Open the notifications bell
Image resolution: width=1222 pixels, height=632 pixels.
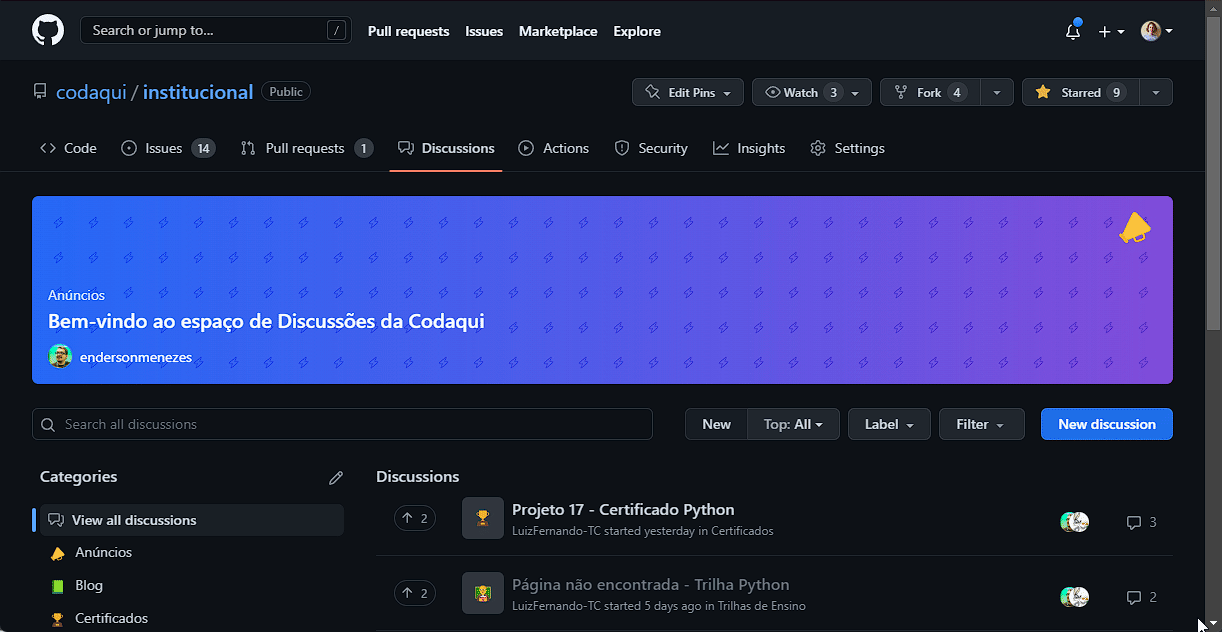pos(1072,31)
